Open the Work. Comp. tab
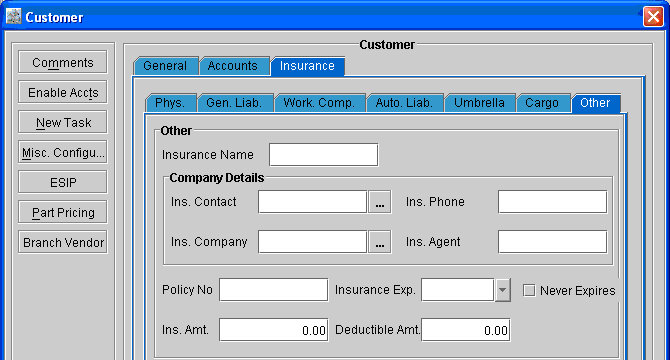670x360 pixels. (x=319, y=103)
